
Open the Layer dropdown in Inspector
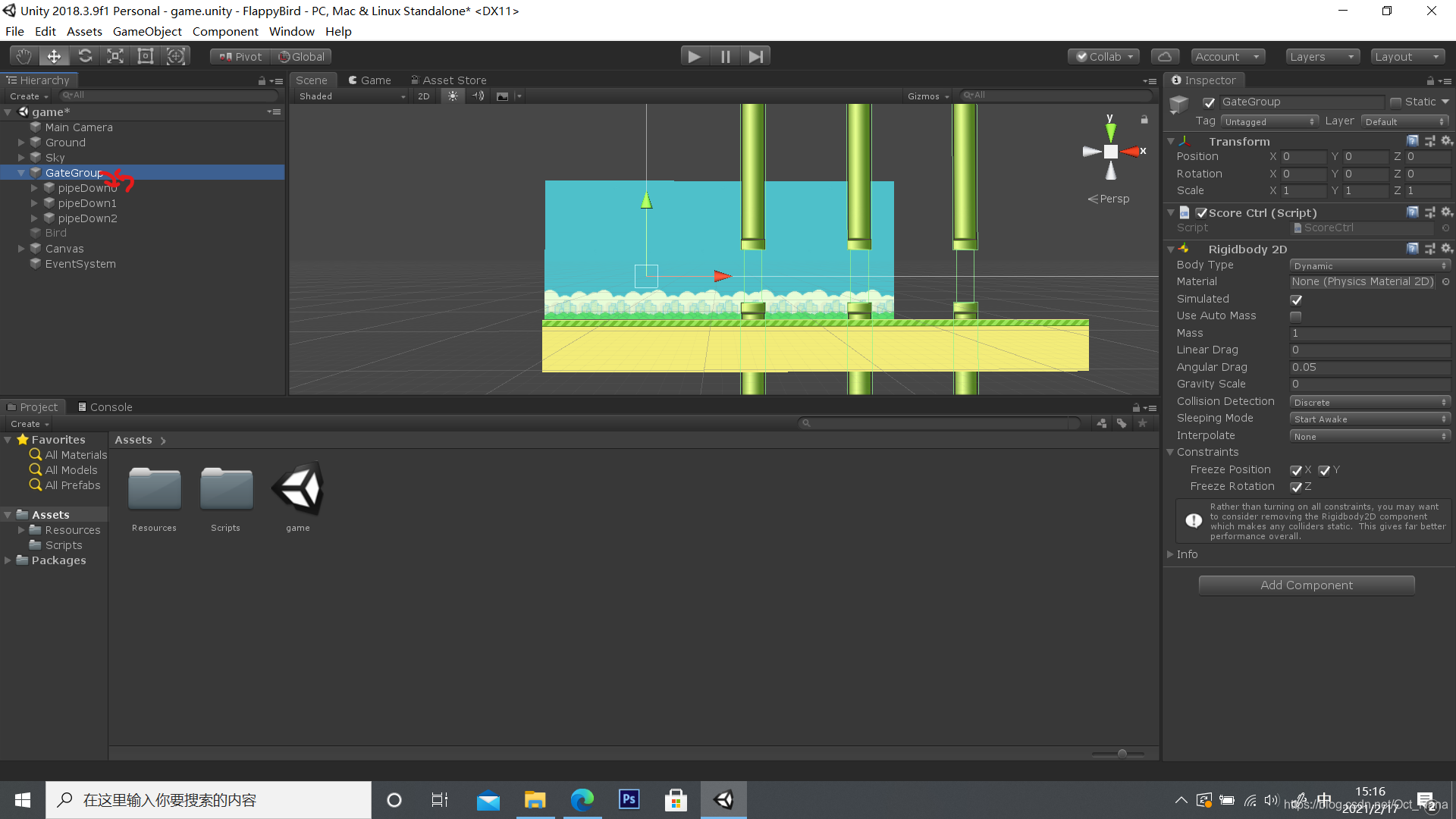pyautogui.click(x=1405, y=121)
